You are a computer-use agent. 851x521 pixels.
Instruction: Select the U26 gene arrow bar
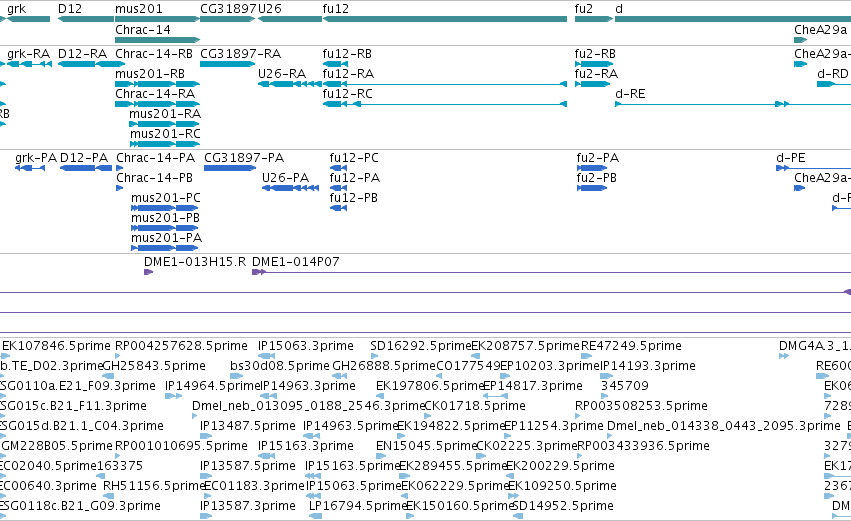pos(290,19)
